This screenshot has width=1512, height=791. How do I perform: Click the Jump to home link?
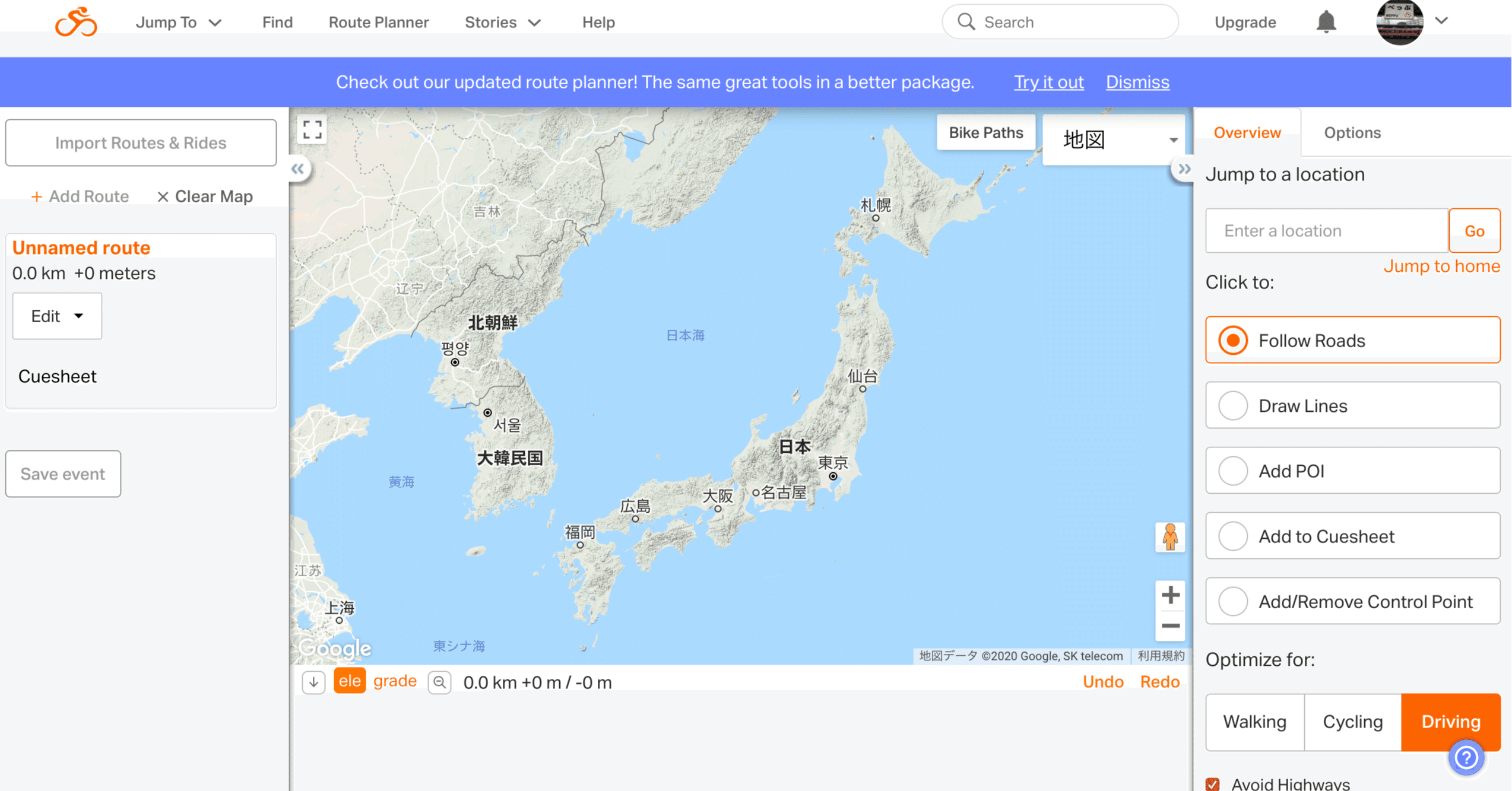click(1441, 266)
